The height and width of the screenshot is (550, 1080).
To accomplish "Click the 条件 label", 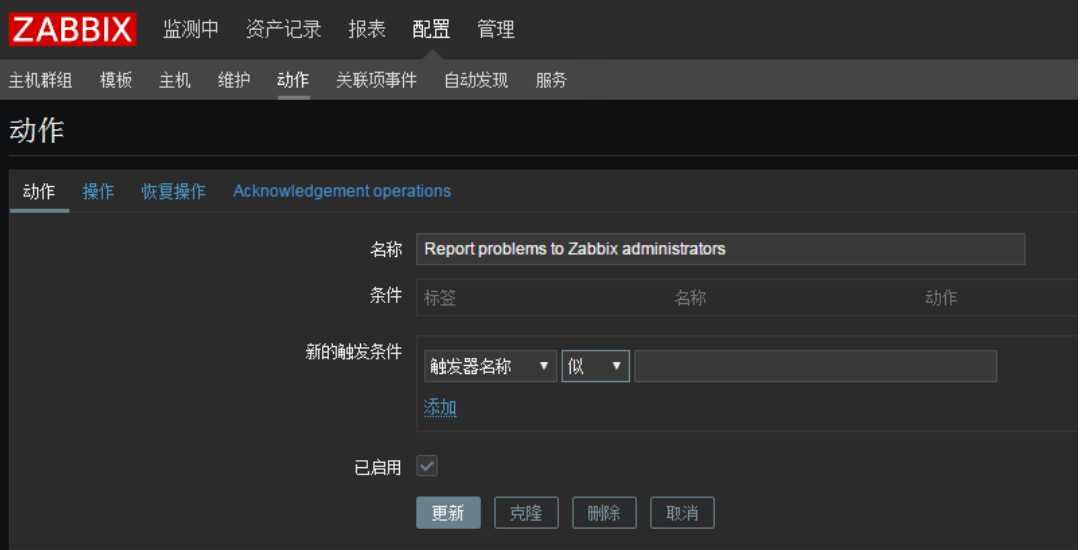I will click(386, 295).
